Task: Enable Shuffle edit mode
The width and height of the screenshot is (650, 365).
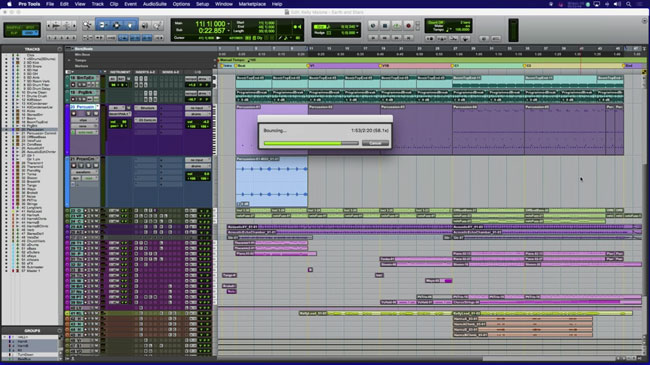Action: 14,27
